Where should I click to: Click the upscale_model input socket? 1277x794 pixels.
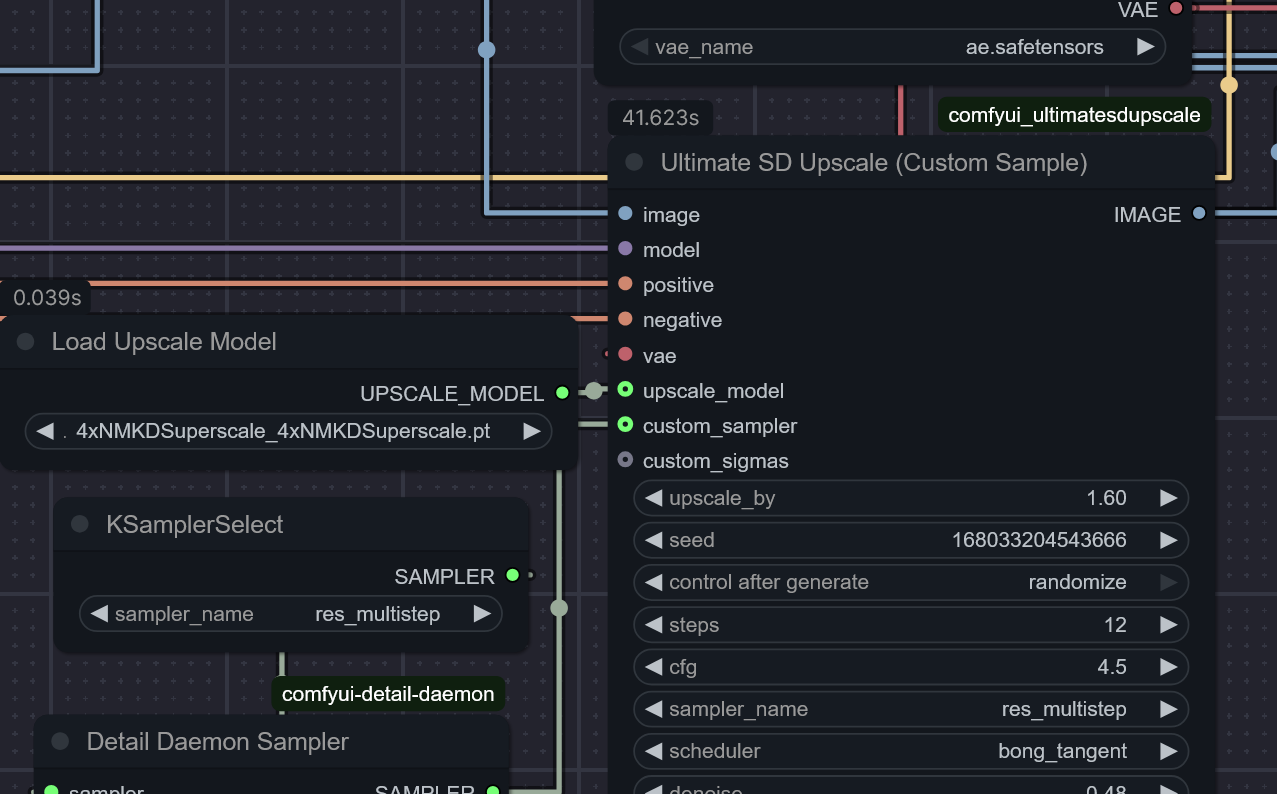(625, 390)
